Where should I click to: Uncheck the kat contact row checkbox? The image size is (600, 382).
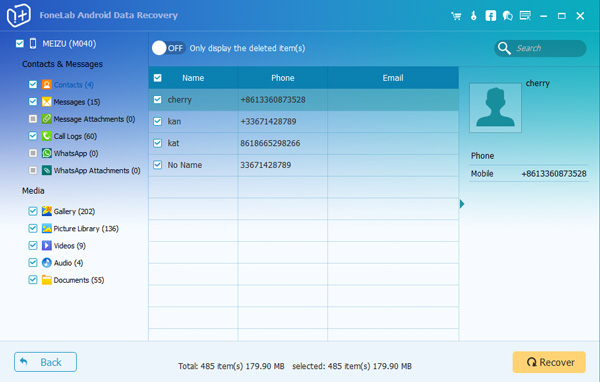pos(158,143)
